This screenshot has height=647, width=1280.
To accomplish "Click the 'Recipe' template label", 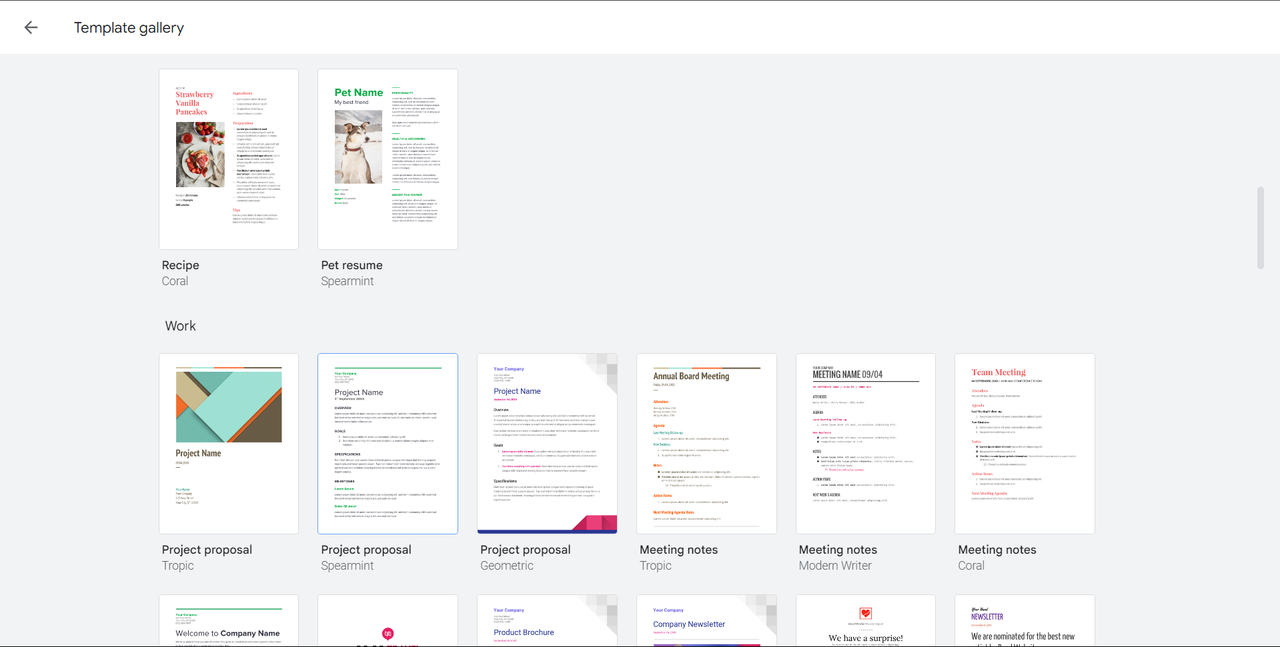I will 181,265.
